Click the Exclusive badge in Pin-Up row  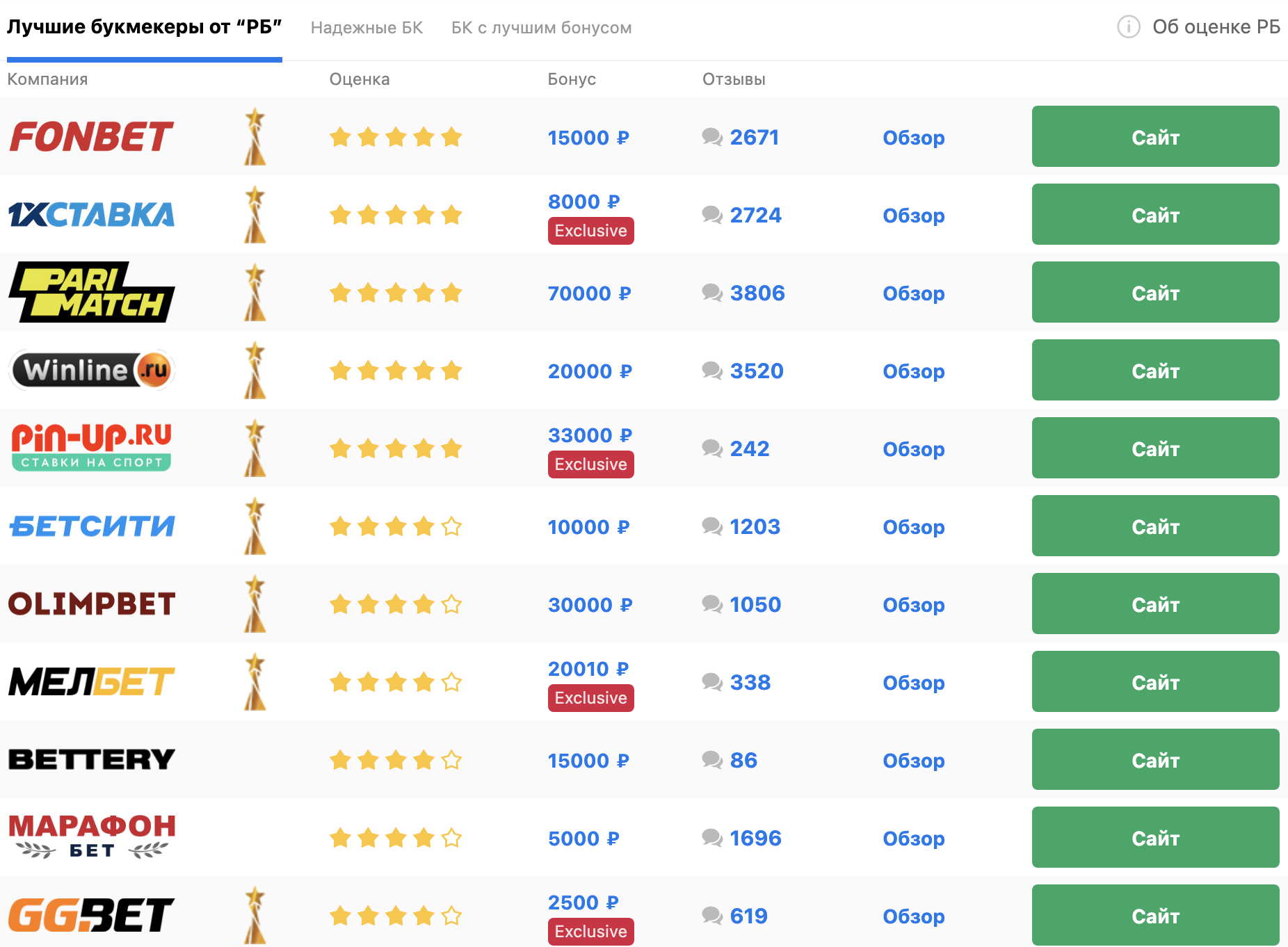[x=590, y=464]
